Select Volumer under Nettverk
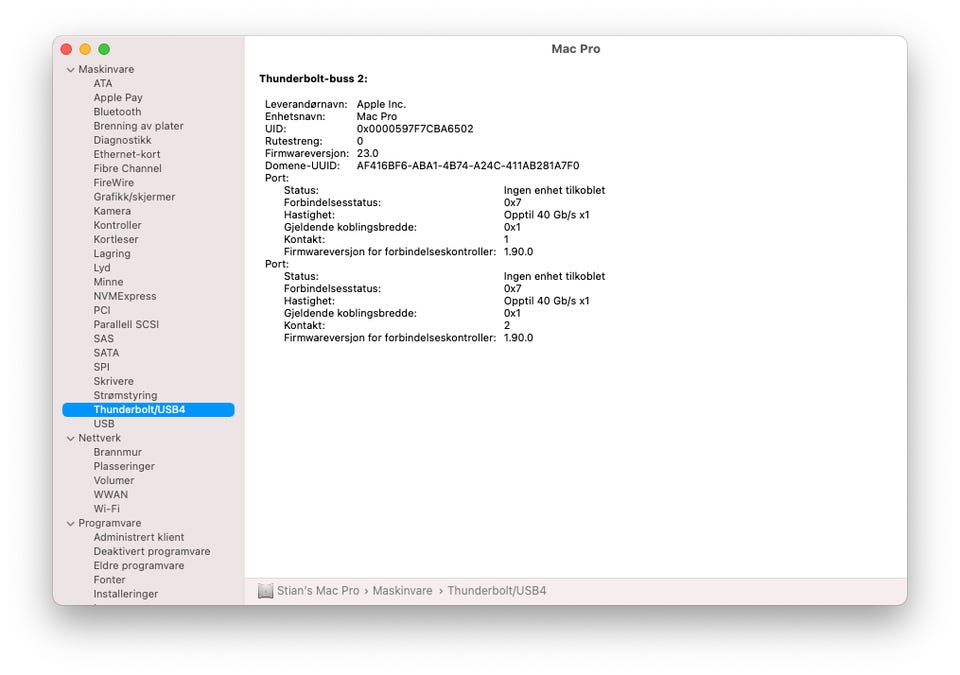The image size is (960, 675). click(113, 480)
